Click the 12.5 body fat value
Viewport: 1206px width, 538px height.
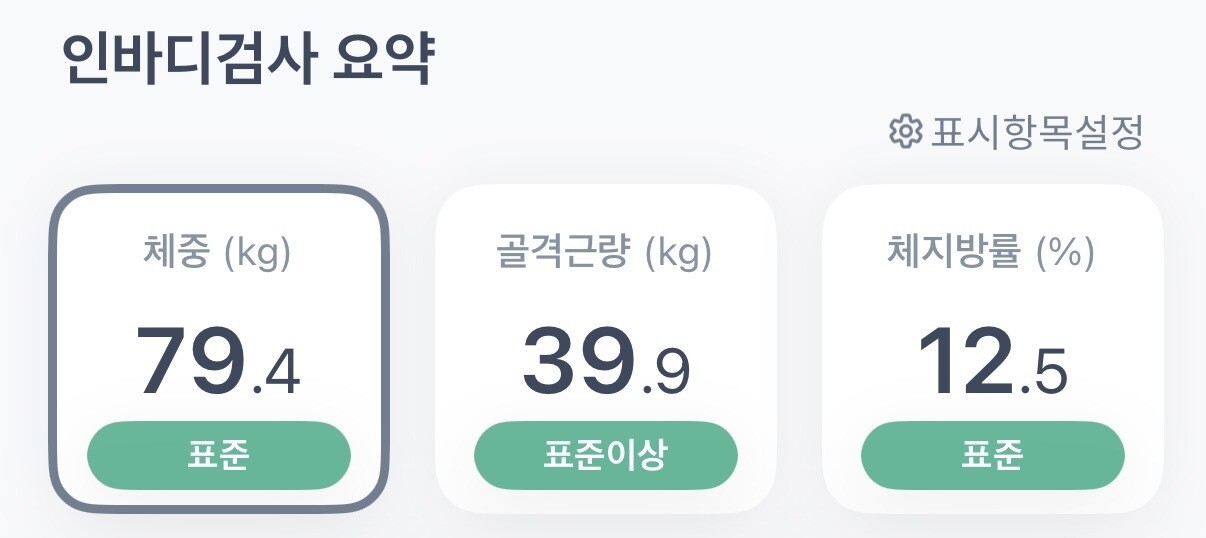(992, 361)
